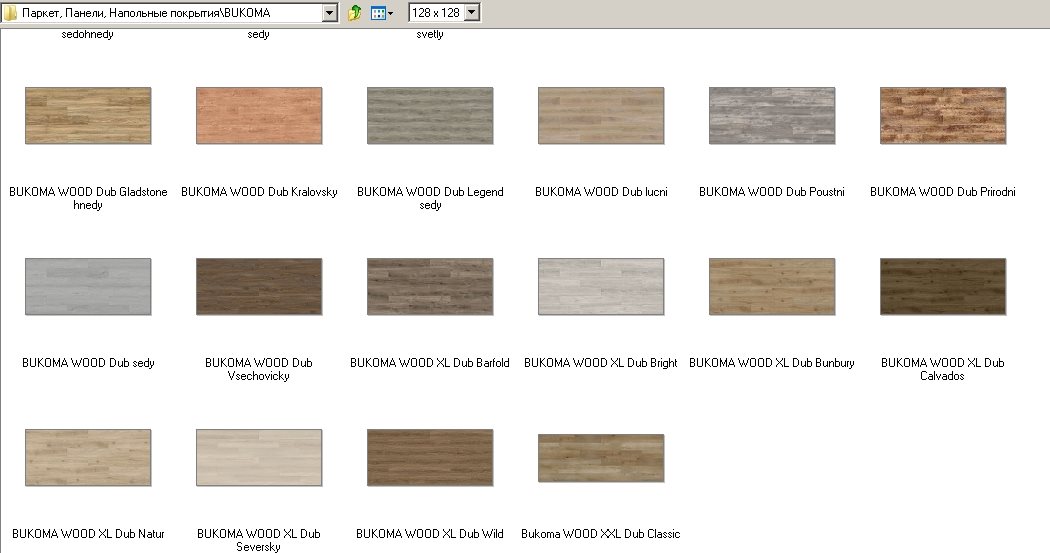This screenshot has height=553, width=1050.
Task: Click label BUKOMA WOOD XL Dub Barfold
Action: coord(430,363)
